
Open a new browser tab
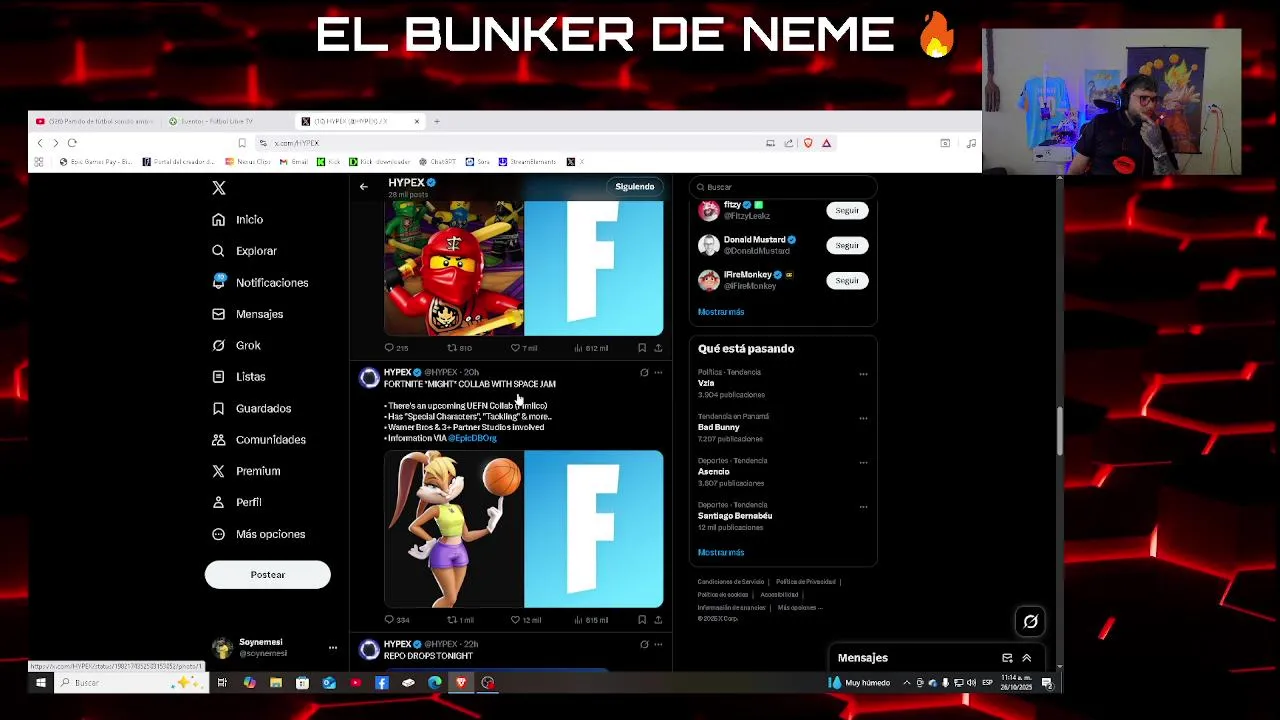(x=437, y=121)
